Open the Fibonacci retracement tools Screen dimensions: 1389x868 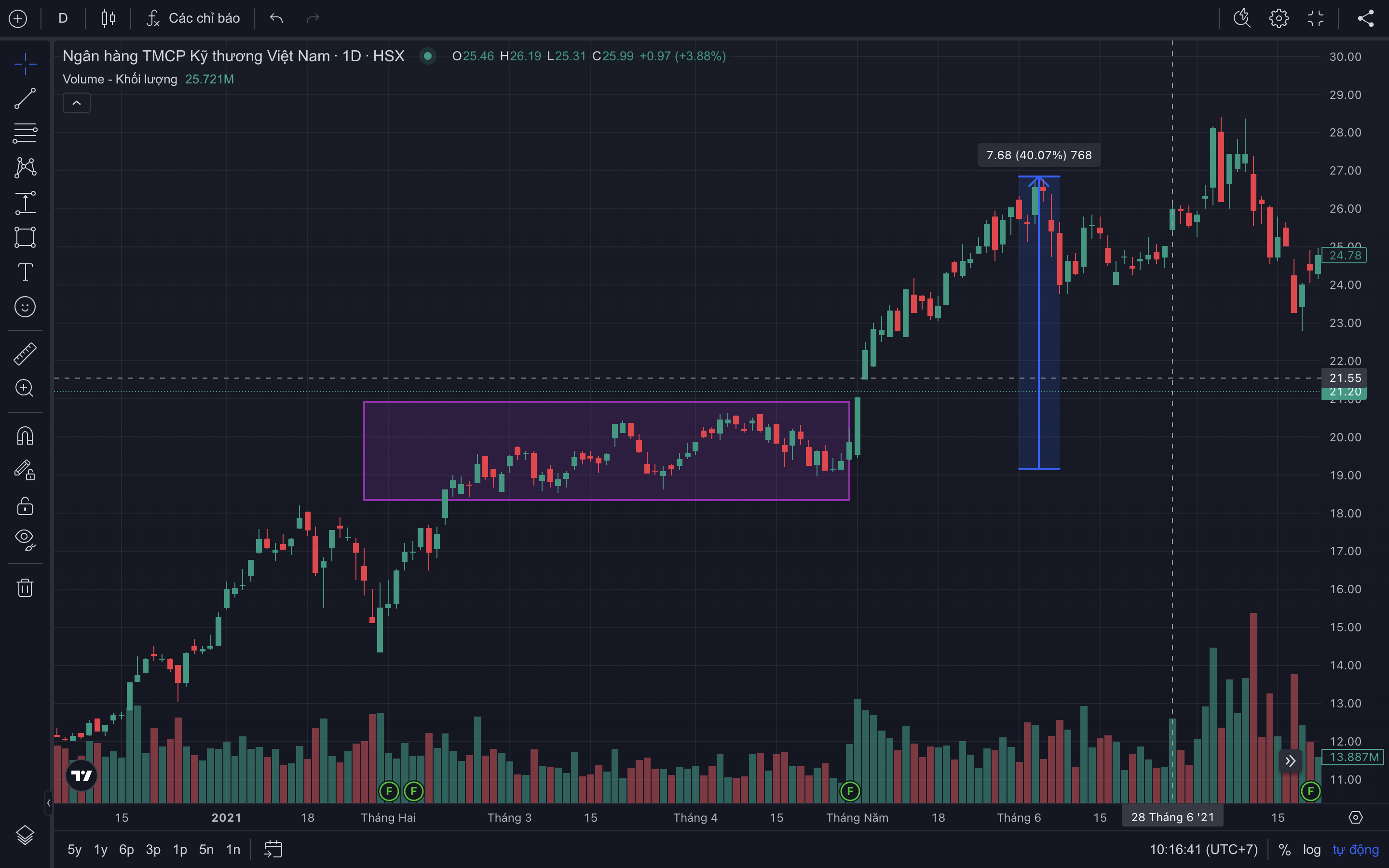point(25,133)
